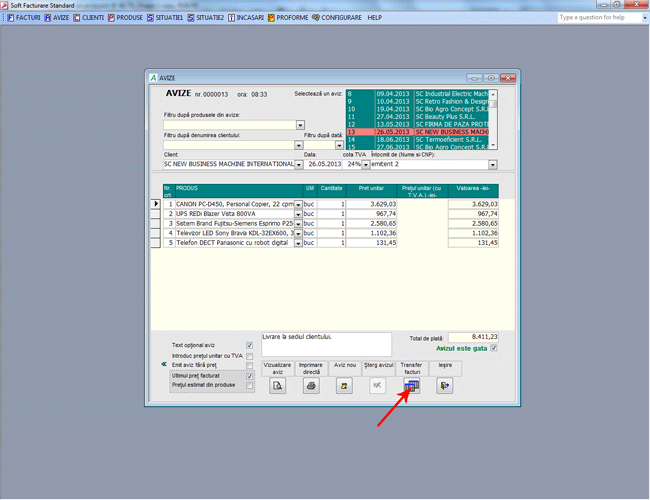Viewport: 650px width, 500px height.
Task: Open product dropdown for CANON PC-D450 row
Action: [298, 204]
